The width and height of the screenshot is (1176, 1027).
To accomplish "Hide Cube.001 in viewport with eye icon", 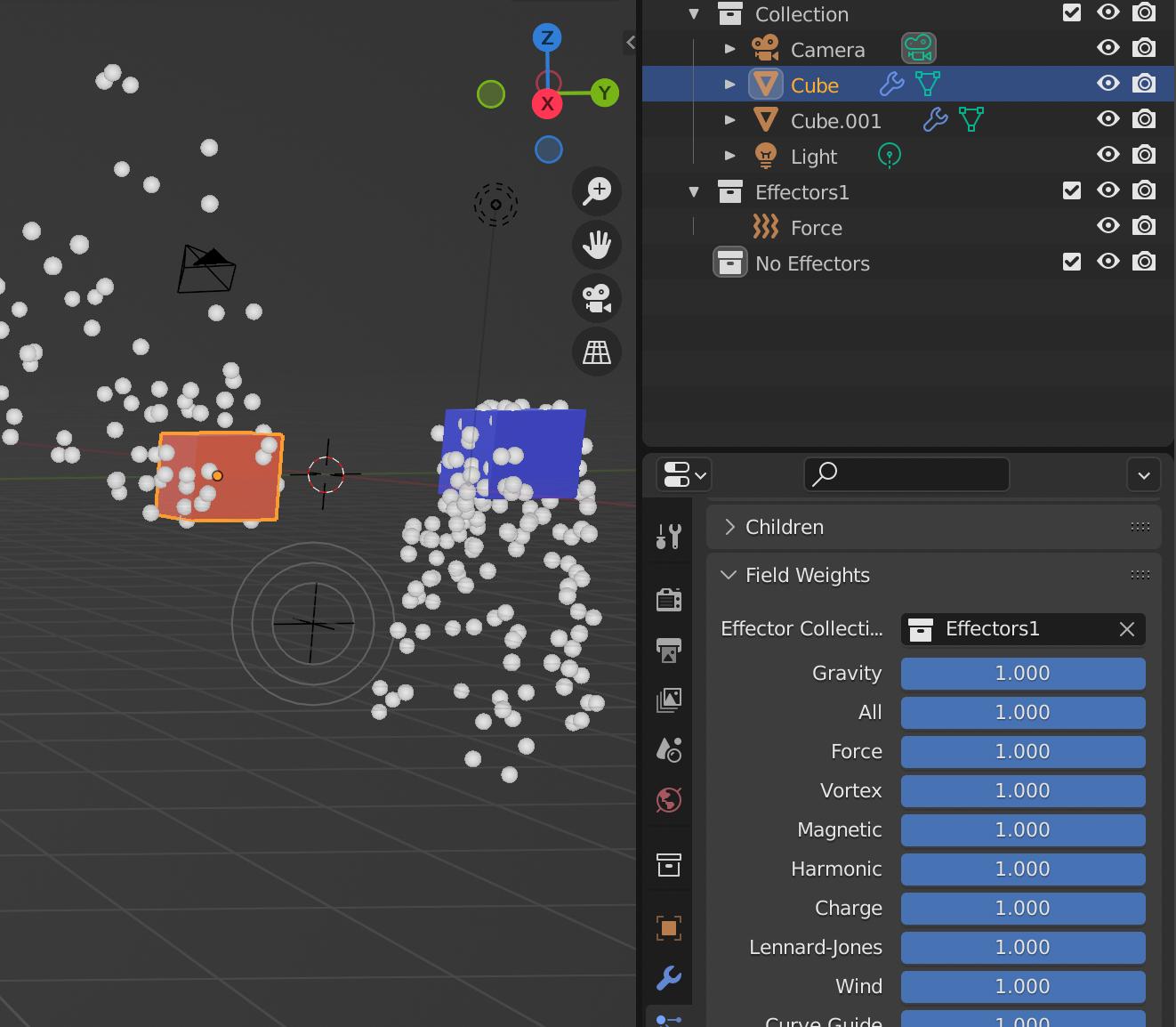I will click(1108, 119).
